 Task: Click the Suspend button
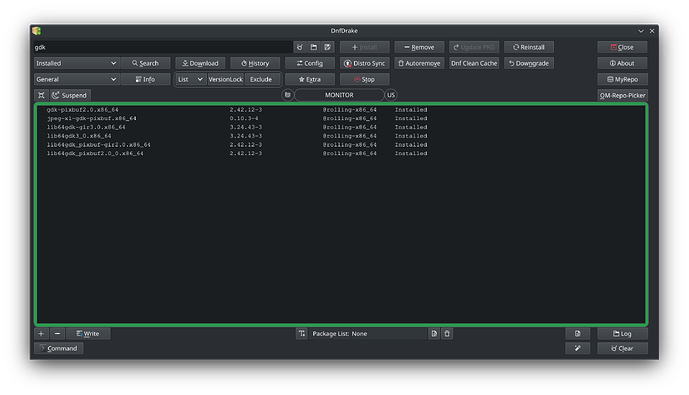70,95
